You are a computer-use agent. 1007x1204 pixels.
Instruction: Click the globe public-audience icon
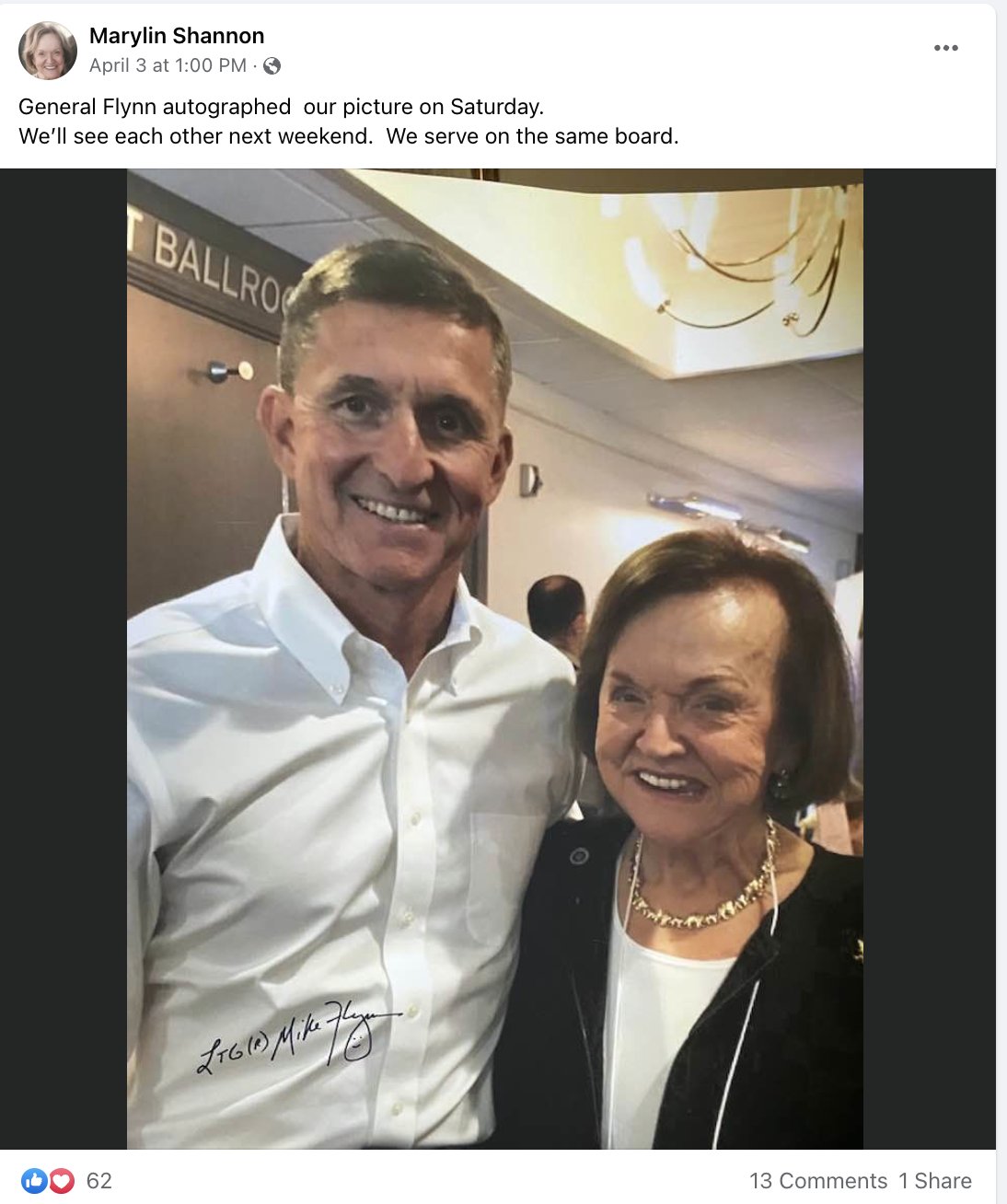(272, 65)
